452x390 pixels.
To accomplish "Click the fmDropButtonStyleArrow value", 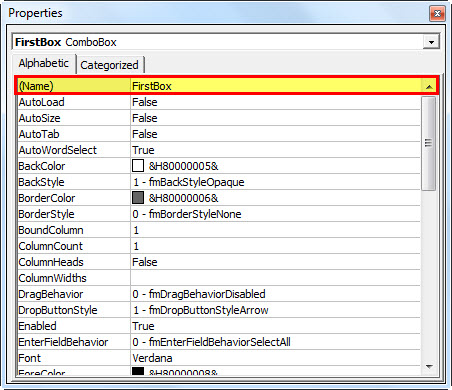I will click(x=201, y=310).
